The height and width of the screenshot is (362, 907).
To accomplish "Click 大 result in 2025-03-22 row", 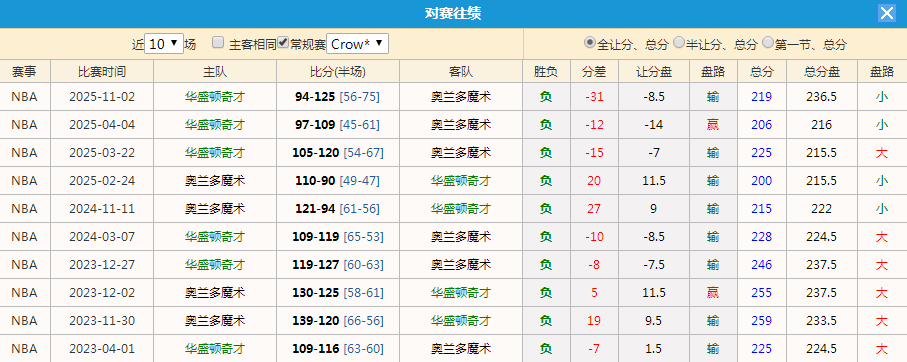I will 882,153.
